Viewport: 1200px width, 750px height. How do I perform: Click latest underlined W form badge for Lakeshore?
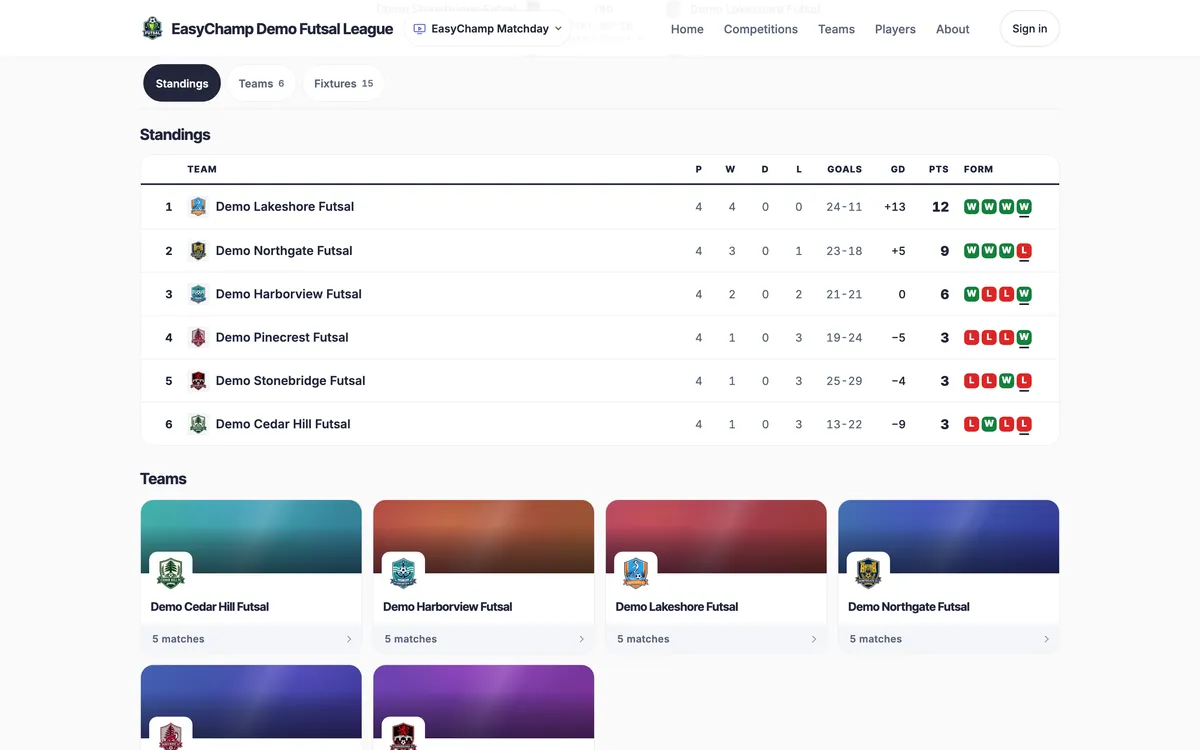click(x=1024, y=207)
